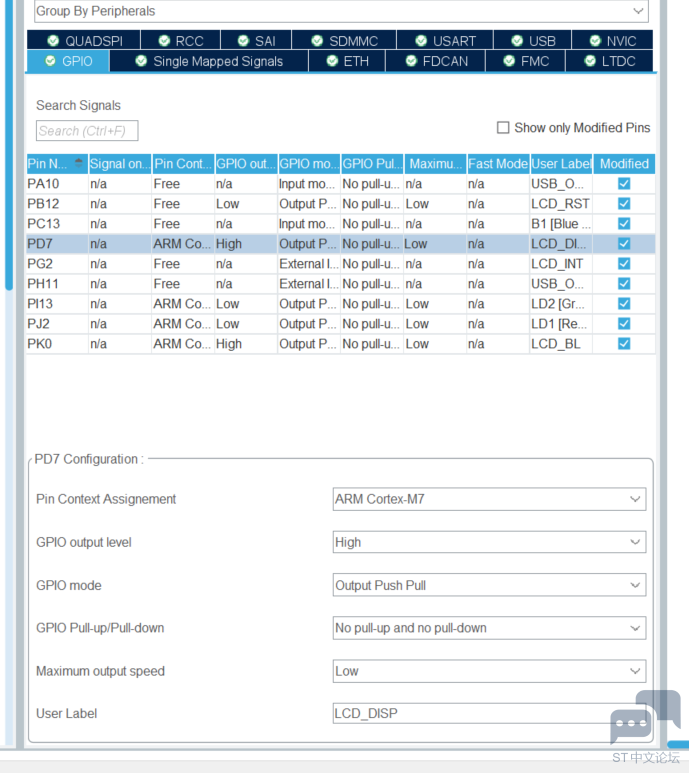Open the chat bubble icon
This screenshot has width=689, height=773.
[646, 716]
